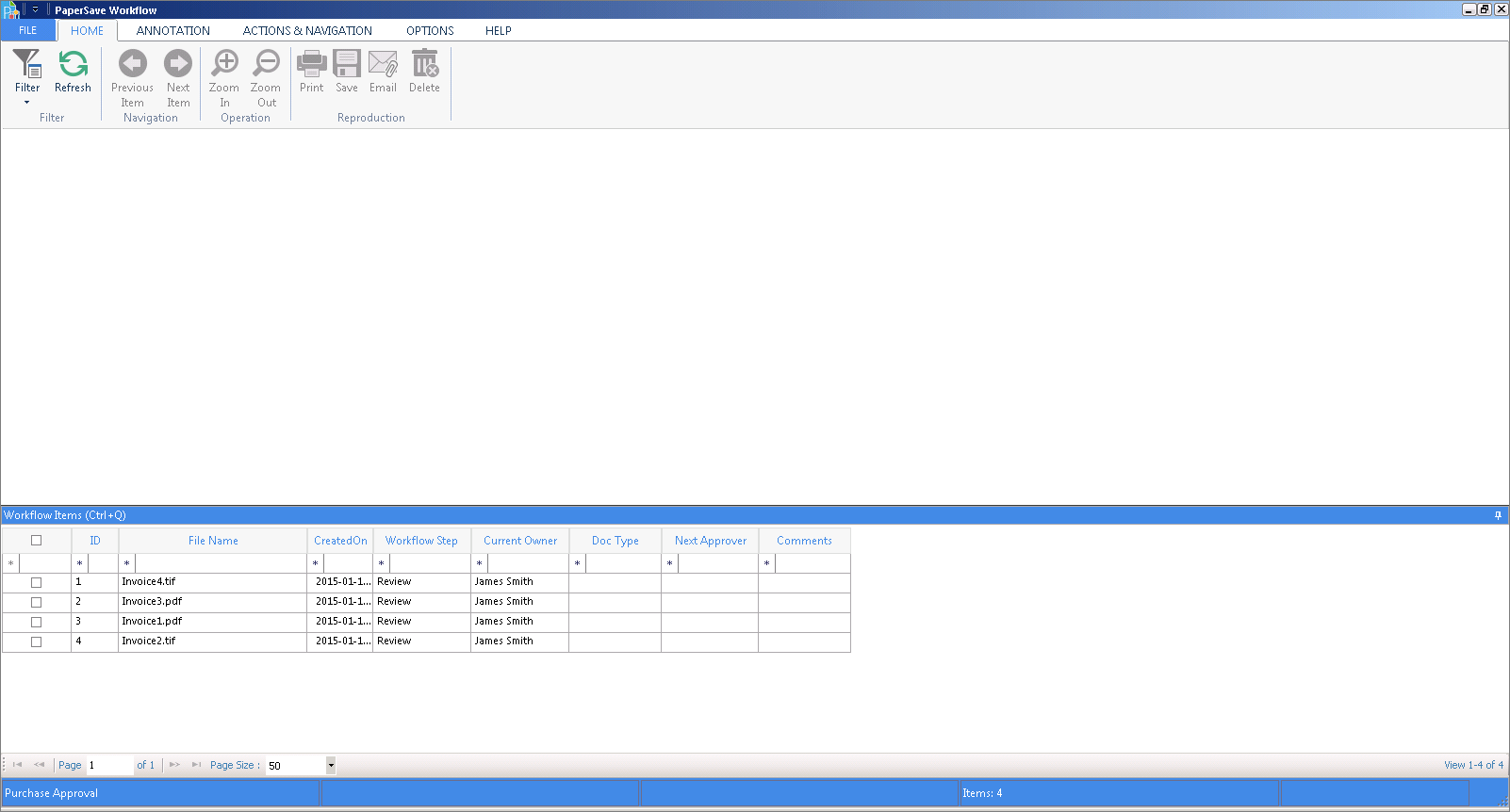
Task: Click the Current Owner column header
Action: coord(520,541)
